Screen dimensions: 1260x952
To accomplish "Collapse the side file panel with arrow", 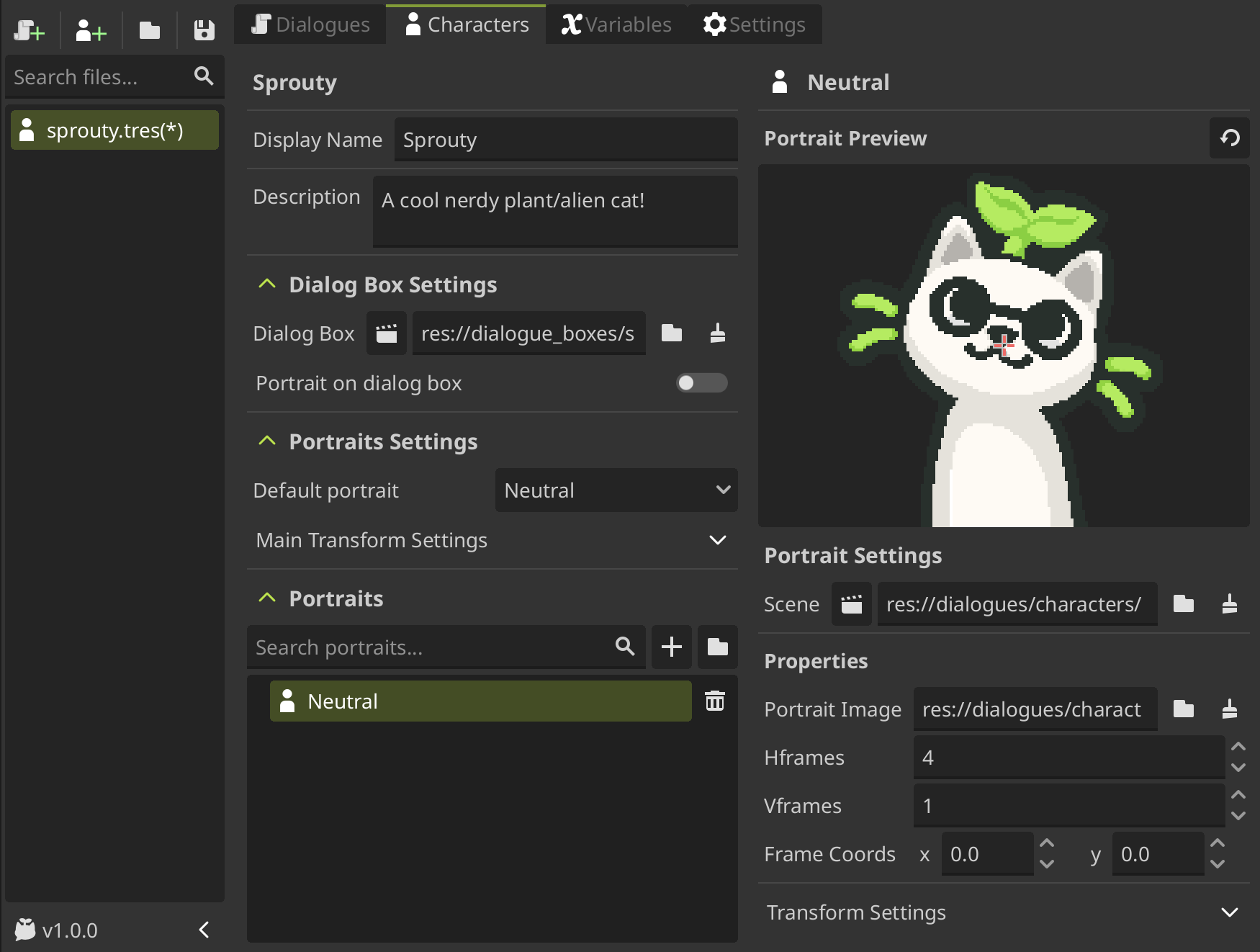I will (204, 930).
